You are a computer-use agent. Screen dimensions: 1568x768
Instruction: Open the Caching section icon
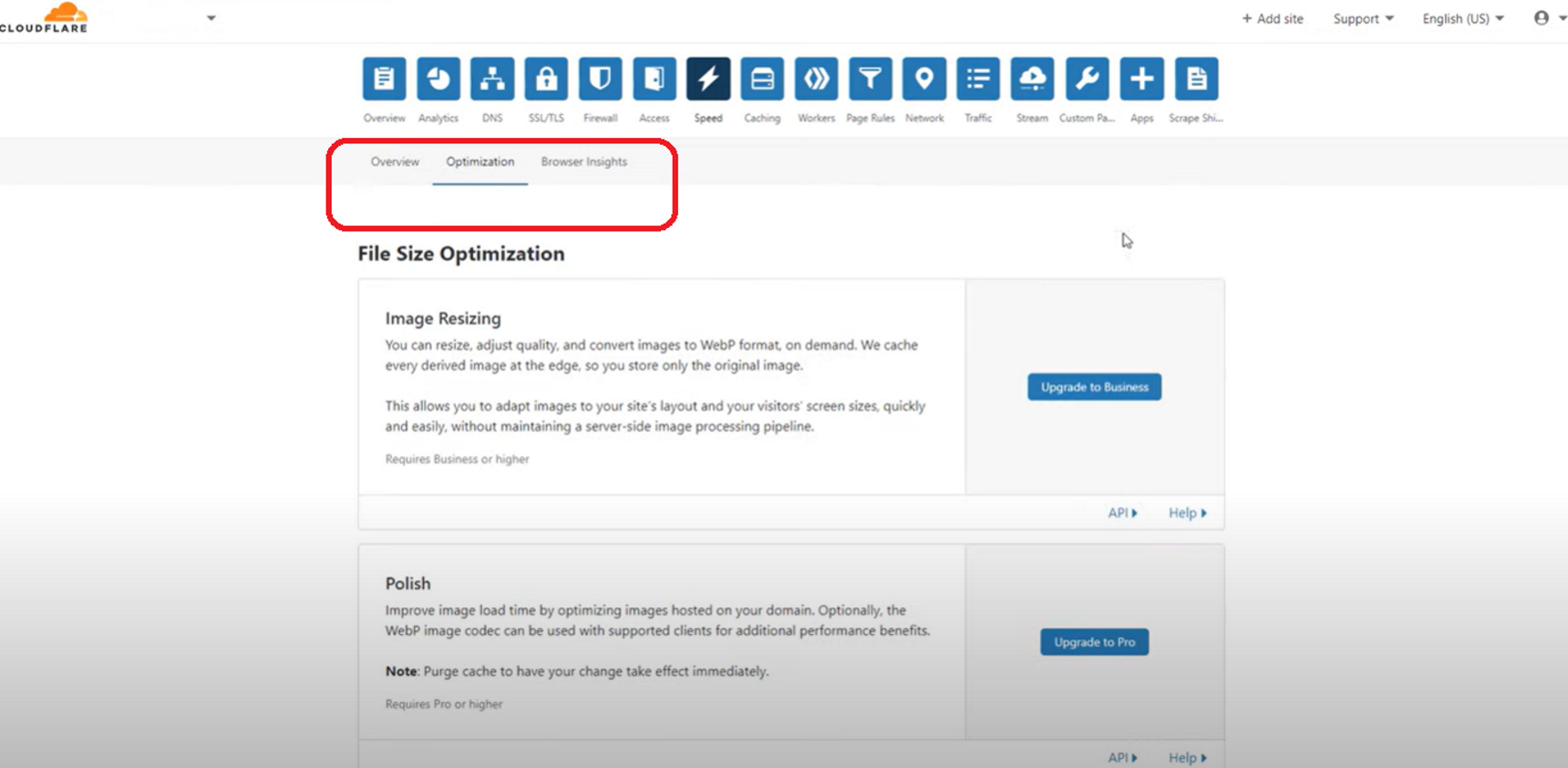762,79
